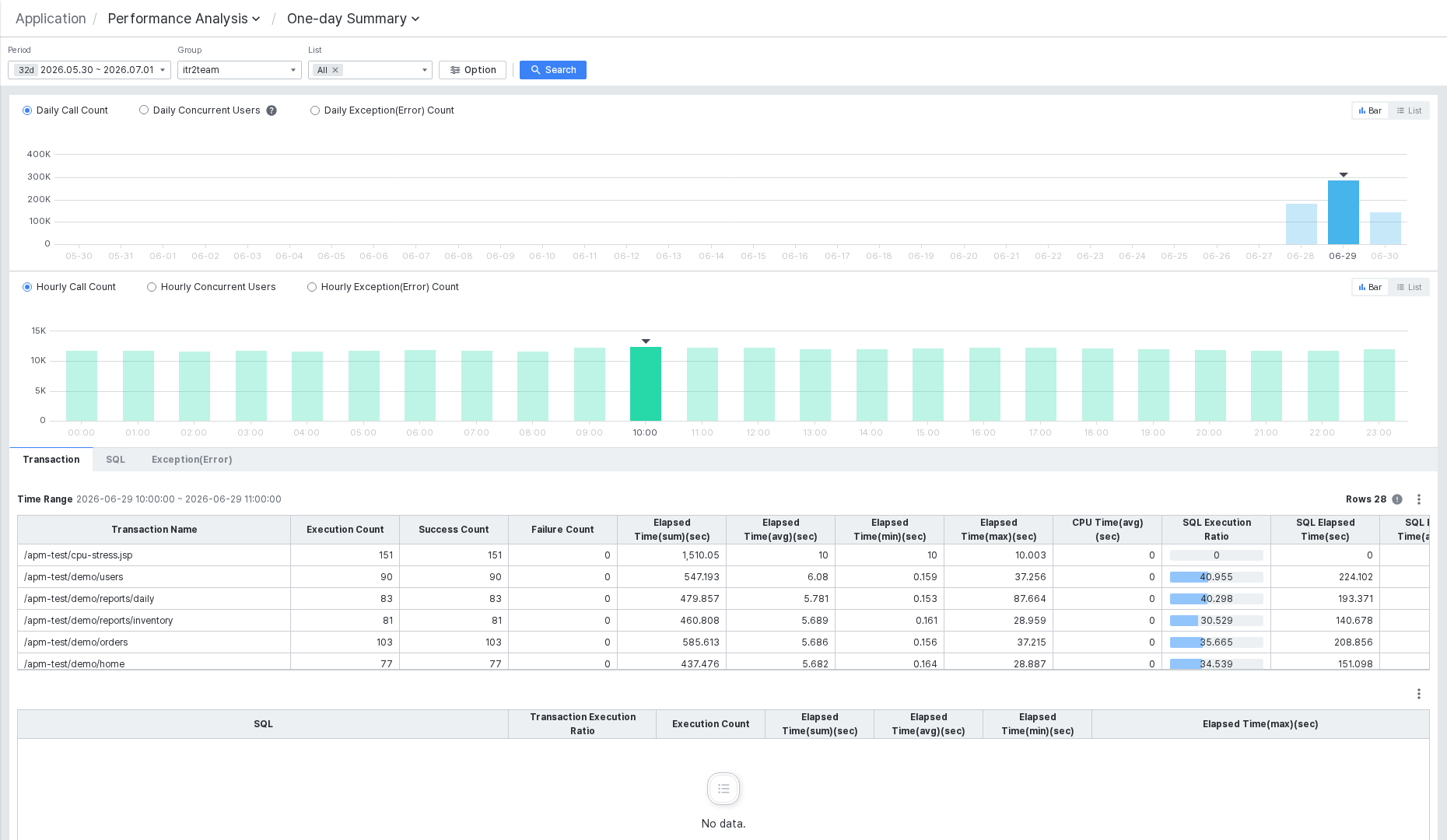Open the Option settings button
This screenshot has width=1447, height=840.
[x=473, y=70]
